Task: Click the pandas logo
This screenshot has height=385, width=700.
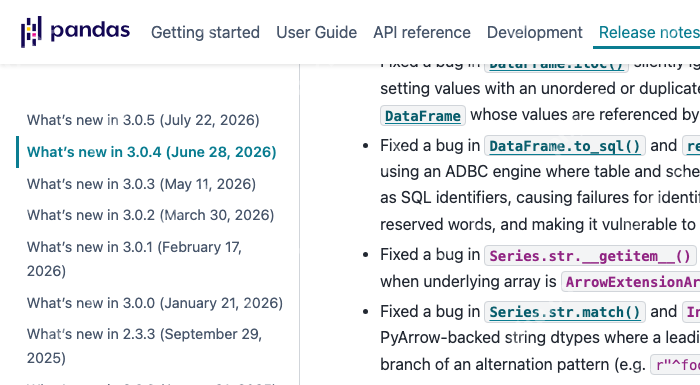Action: [x=75, y=32]
